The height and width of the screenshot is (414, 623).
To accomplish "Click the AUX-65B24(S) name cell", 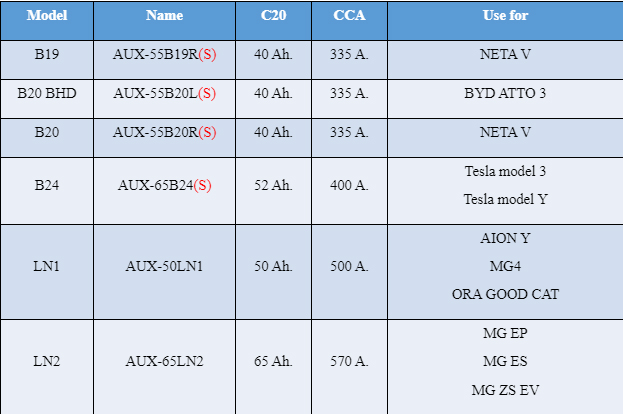I will (164, 191).
